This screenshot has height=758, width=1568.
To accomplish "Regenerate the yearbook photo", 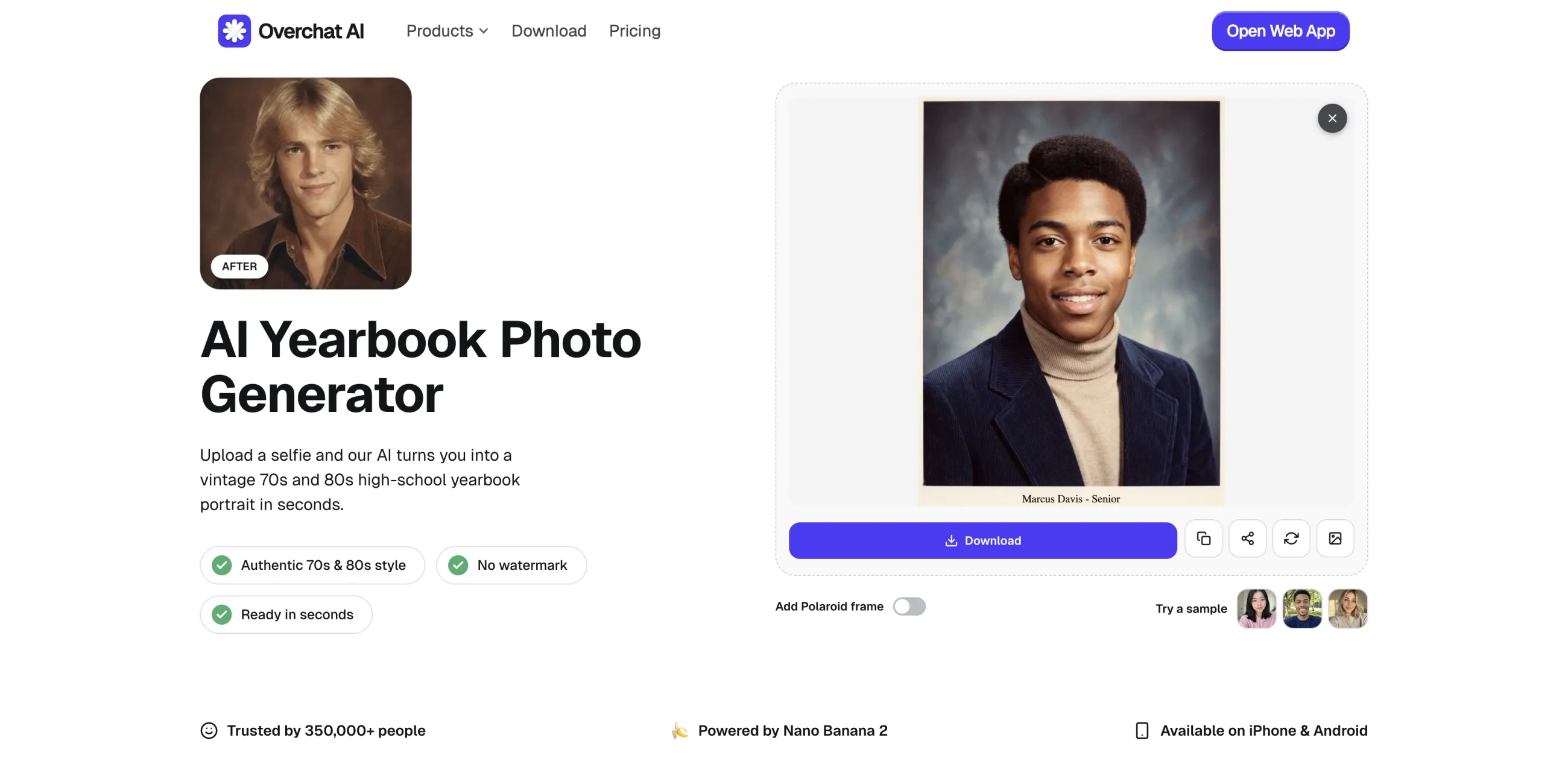I will pos(1291,538).
